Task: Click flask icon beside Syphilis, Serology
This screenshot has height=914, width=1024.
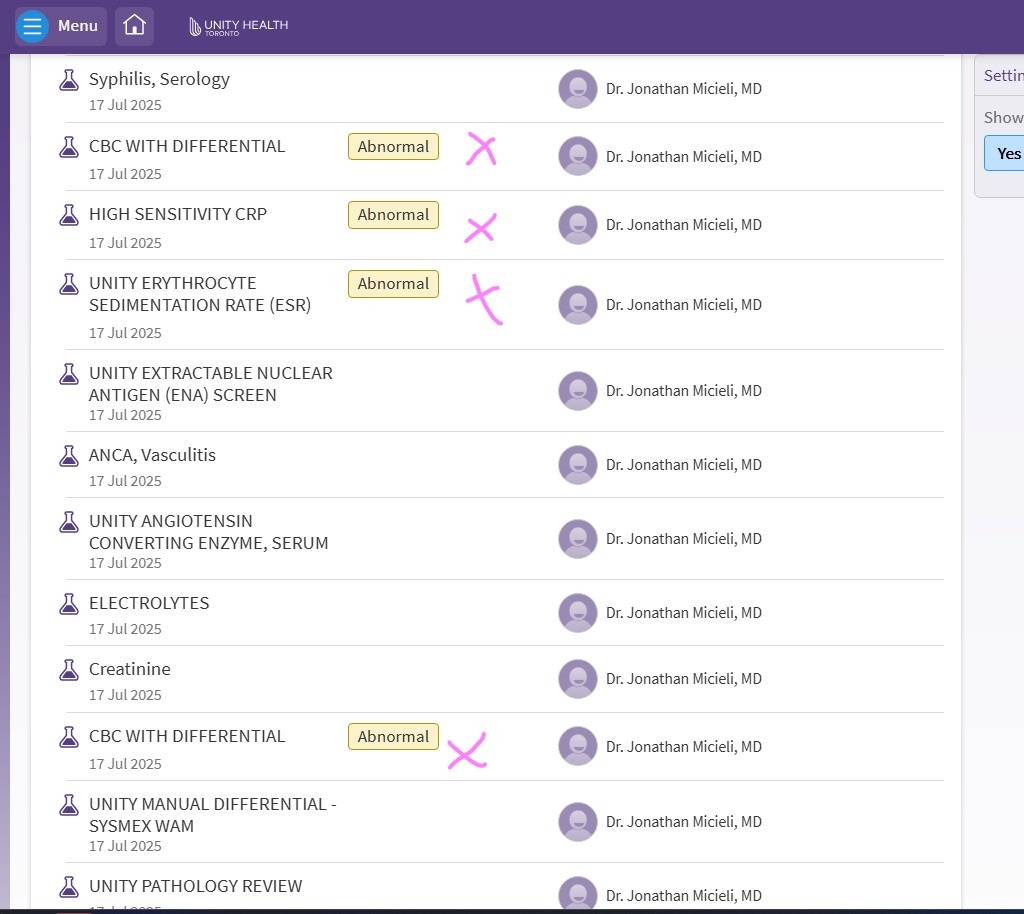Action: click(x=68, y=80)
